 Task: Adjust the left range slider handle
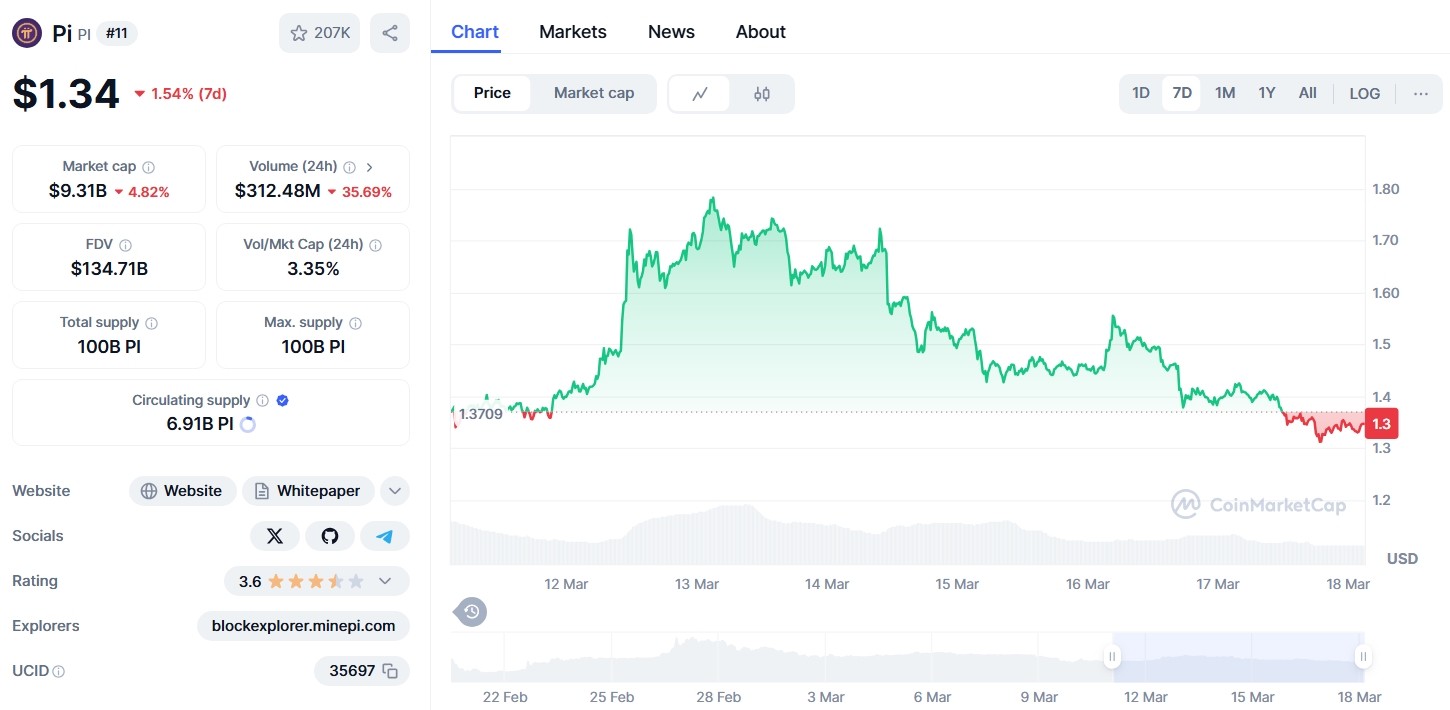1112,657
